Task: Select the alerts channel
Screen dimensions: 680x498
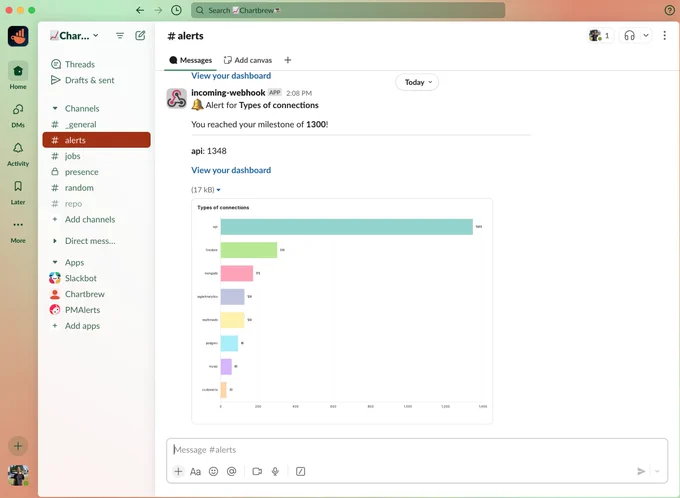Action: click(x=96, y=140)
